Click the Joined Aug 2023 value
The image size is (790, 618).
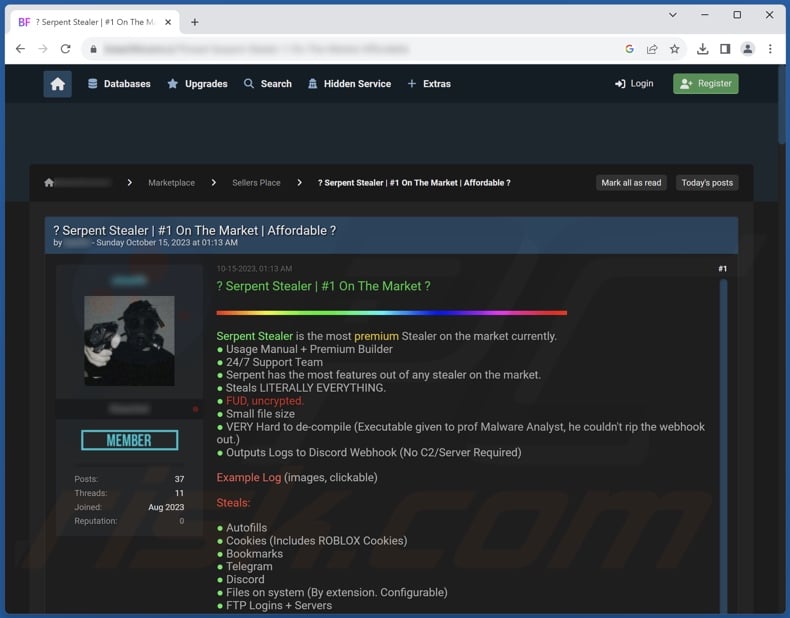point(166,507)
